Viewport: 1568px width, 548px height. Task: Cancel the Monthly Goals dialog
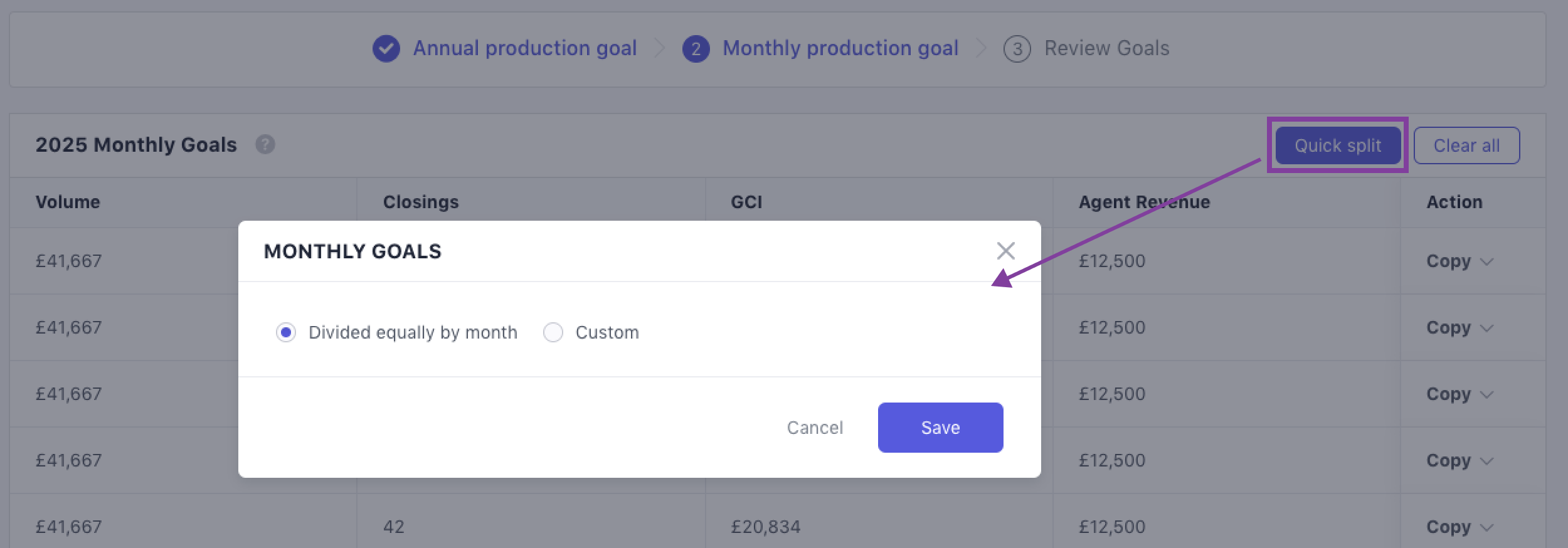815,428
